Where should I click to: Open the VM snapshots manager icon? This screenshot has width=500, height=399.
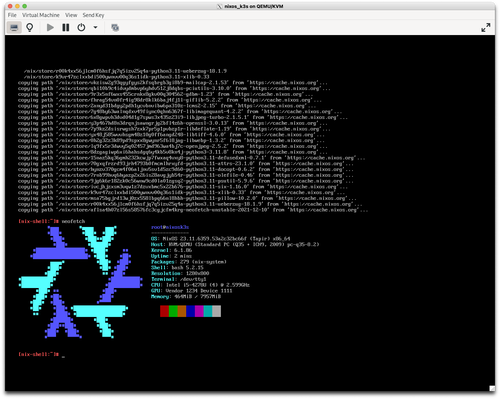point(115,28)
